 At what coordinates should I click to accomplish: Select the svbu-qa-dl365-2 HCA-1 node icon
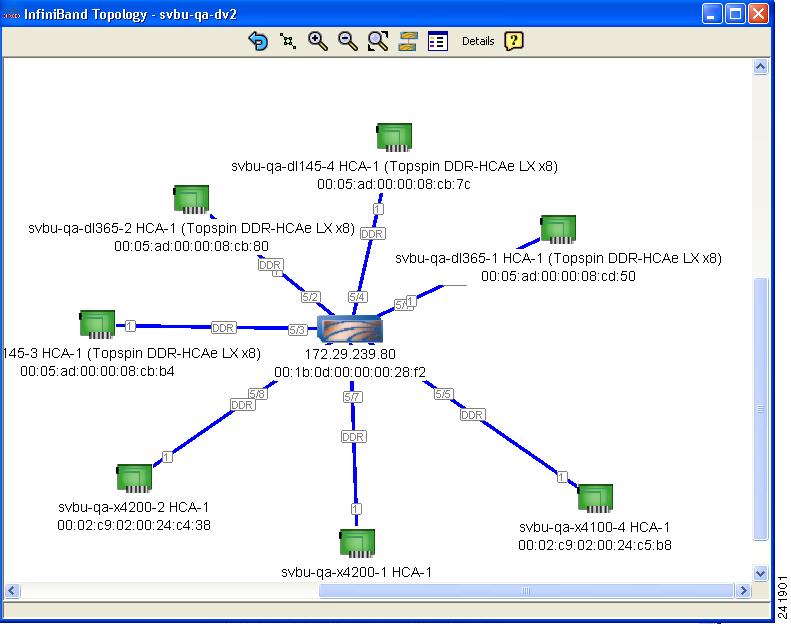point(191,199)
